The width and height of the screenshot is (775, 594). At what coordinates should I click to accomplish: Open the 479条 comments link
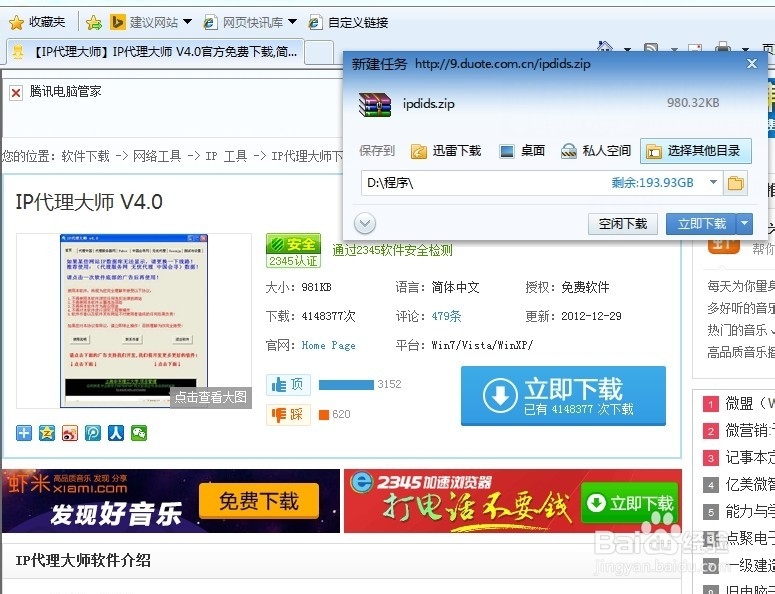click(x=446, y=316)
